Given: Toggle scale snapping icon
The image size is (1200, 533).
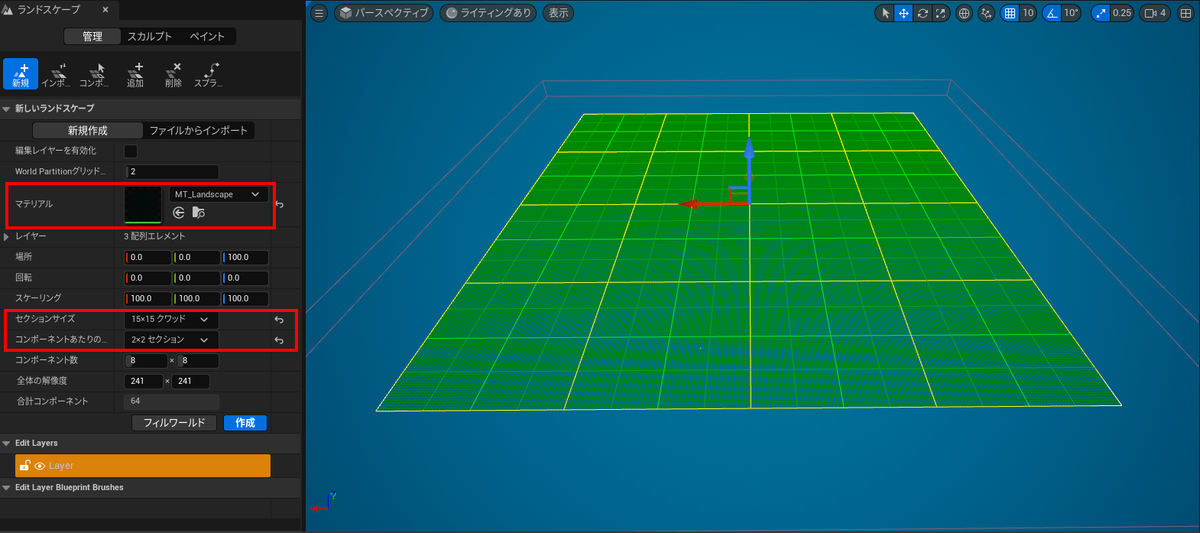Looking at the screenshot, I should click(1102, 14).
